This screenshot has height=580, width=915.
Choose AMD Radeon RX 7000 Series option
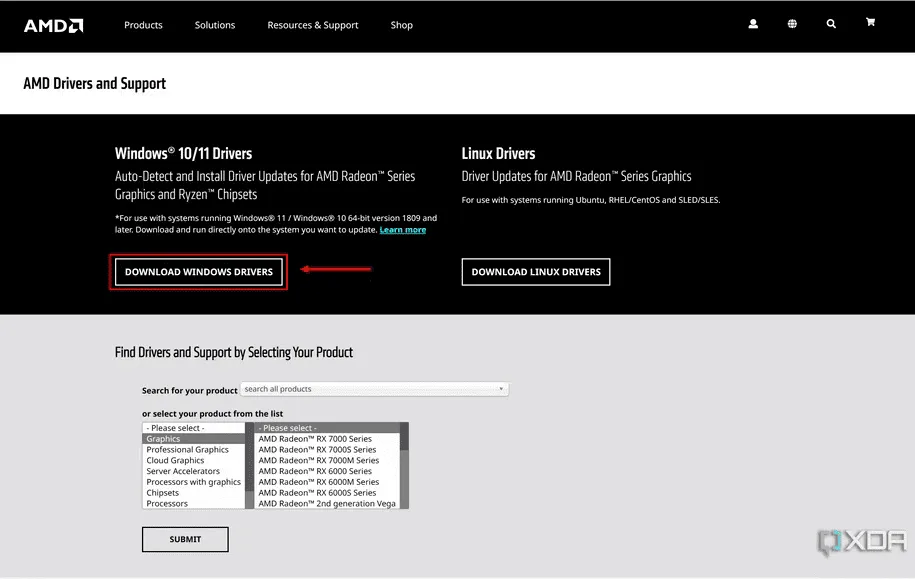315,439
